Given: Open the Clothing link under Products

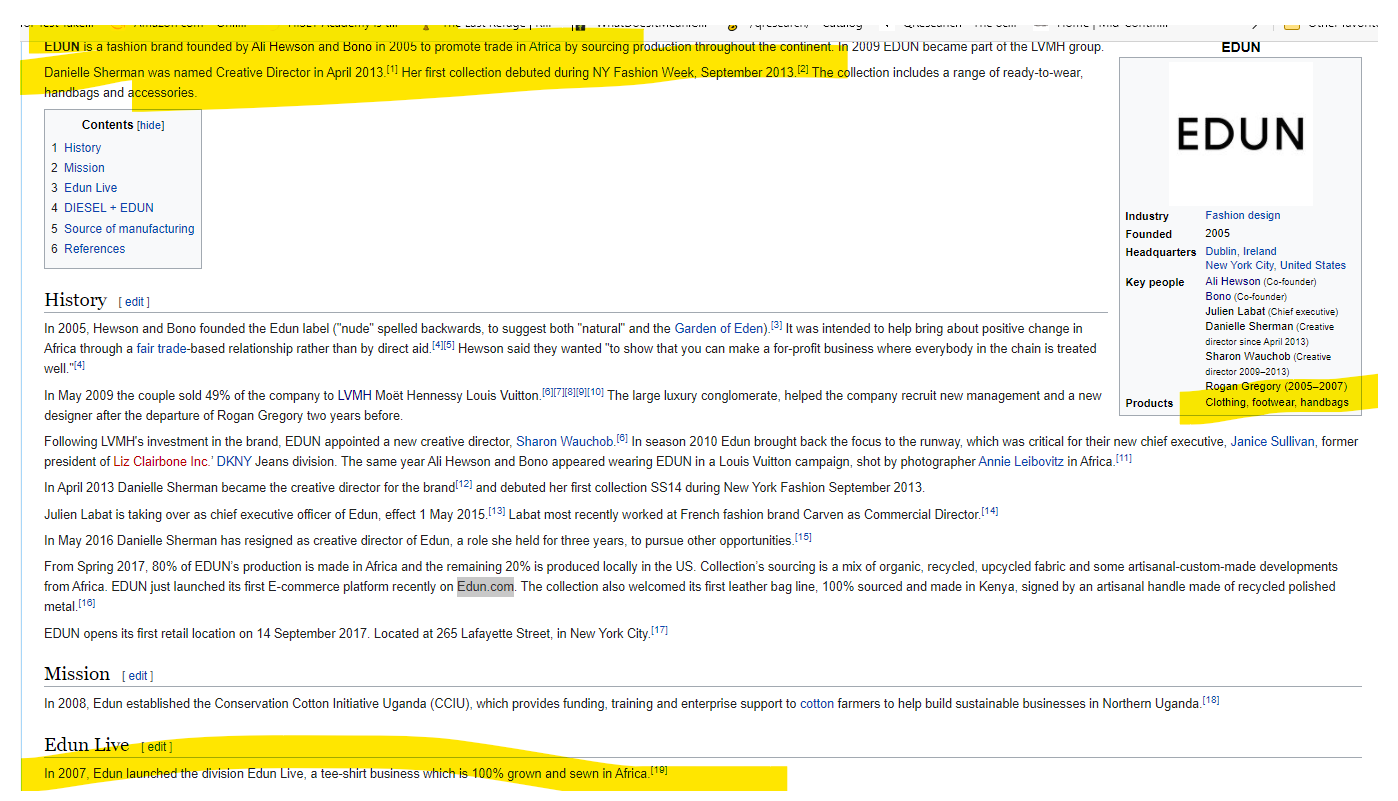Looking at the screenshot, I should (x=1225, y=403).
